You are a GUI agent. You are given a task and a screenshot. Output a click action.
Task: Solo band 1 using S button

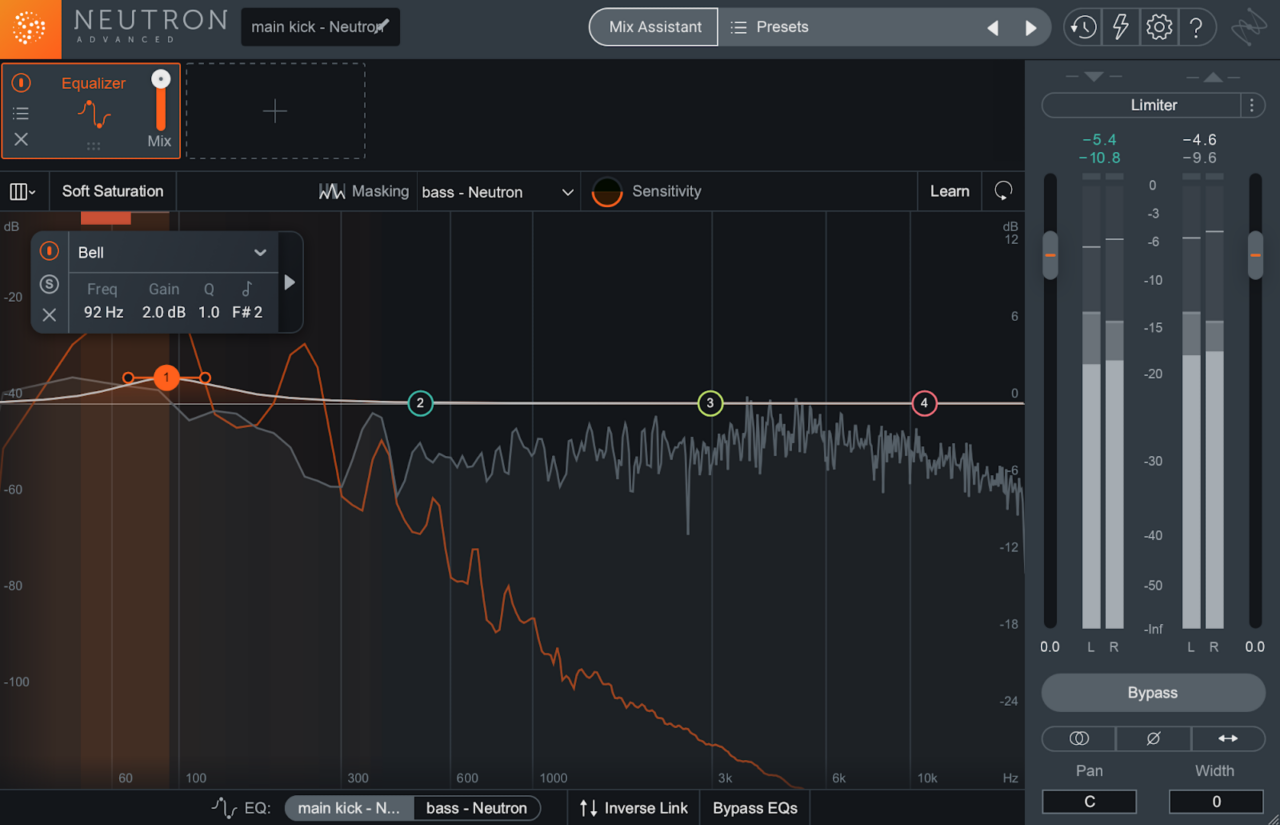49,284
